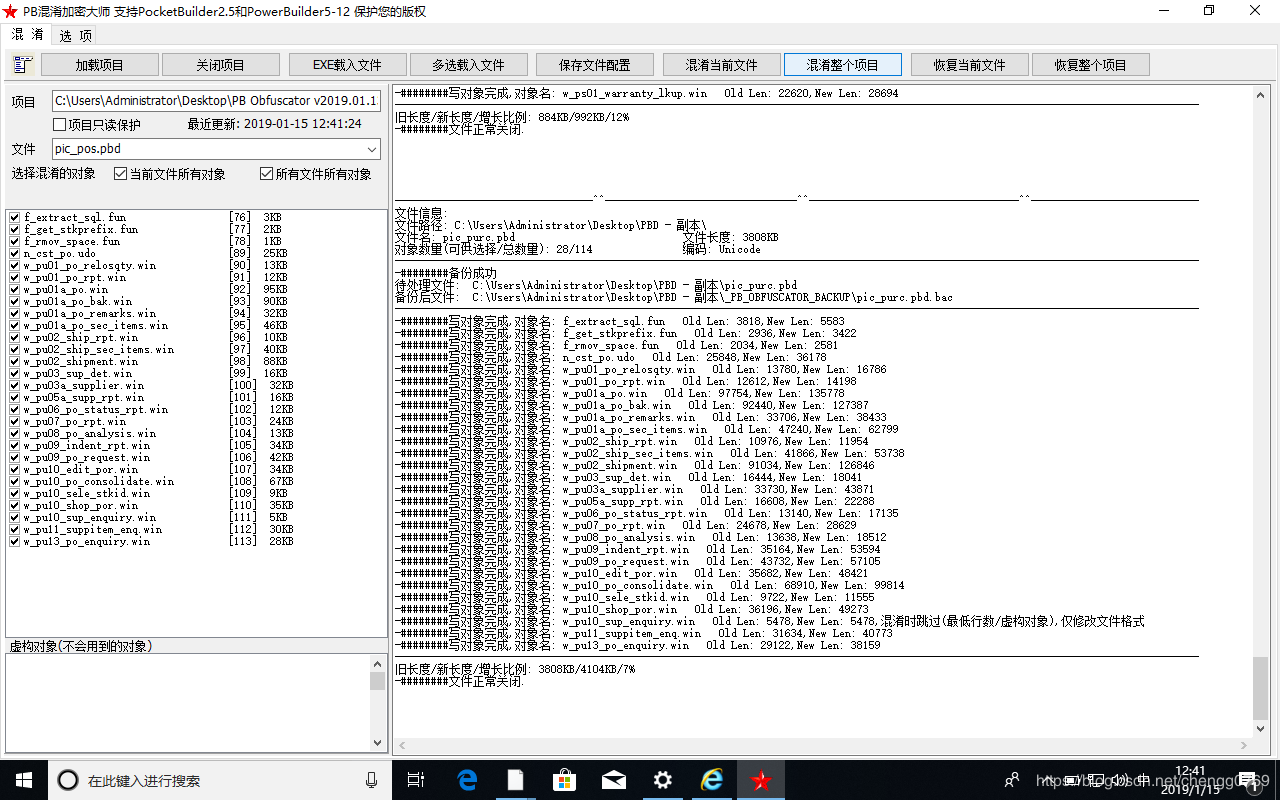Click the 虚构对象 text area
This screenshot has height=800, width=1280.
188,702
